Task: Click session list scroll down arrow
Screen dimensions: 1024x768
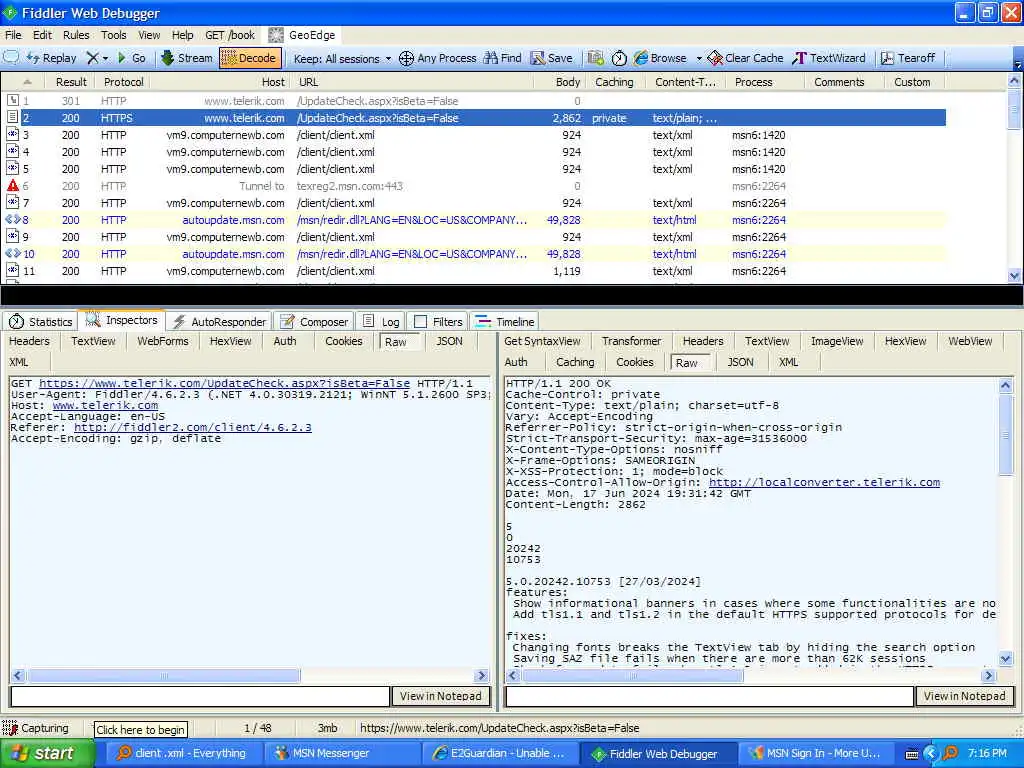Action: point(1014,276)
